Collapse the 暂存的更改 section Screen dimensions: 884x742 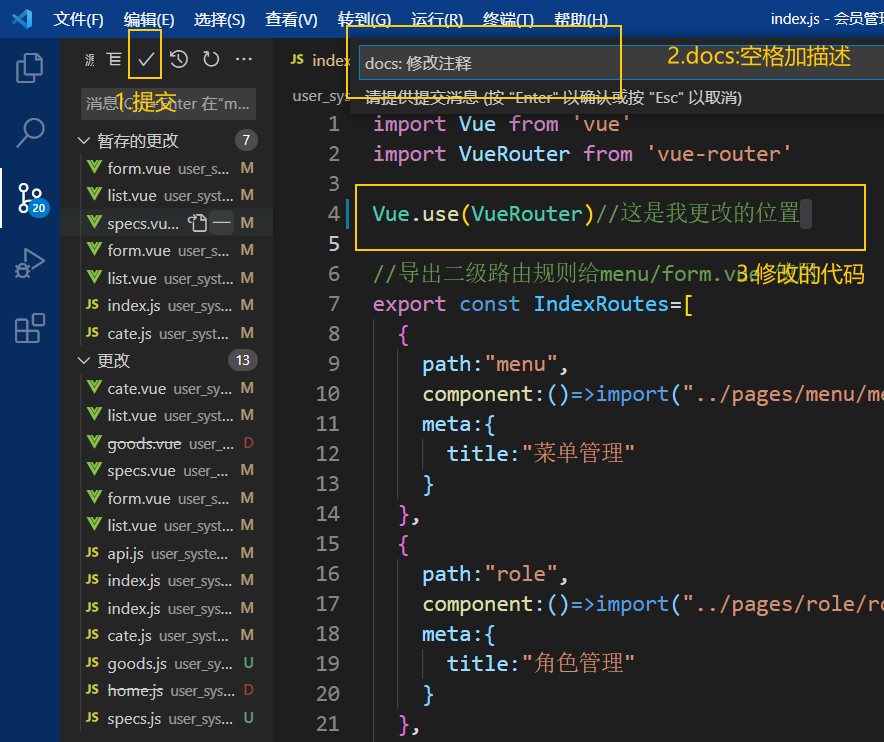pyautogui.click(x=84, y=140)
